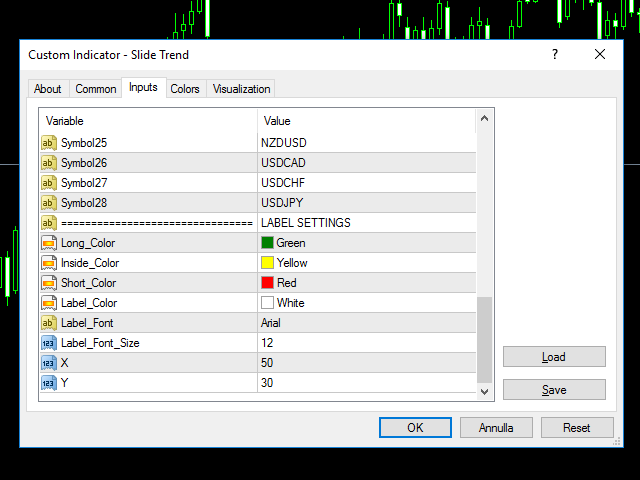Open the Visualization tab
Screen dimensions: 640x480
click(241, 89)
